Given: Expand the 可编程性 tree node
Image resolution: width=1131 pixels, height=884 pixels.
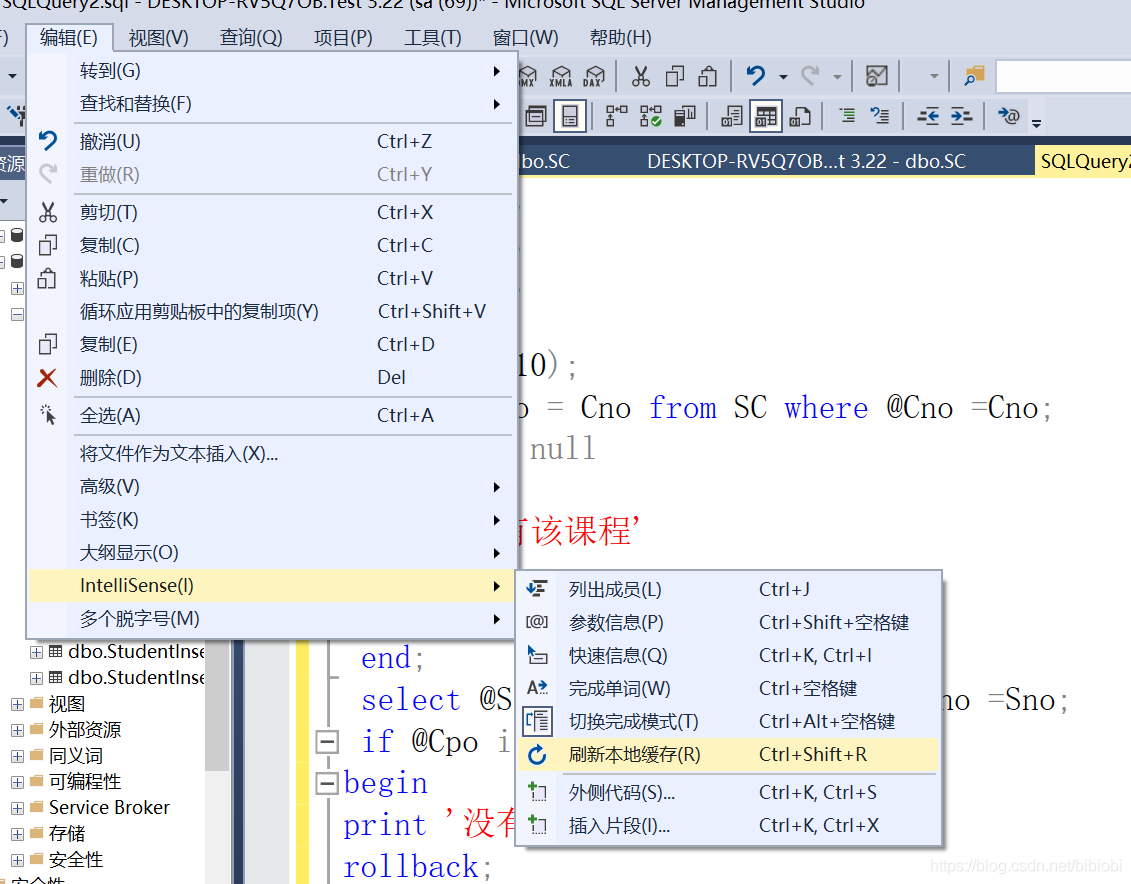Looking at the screenshot, I should [18, 782].
